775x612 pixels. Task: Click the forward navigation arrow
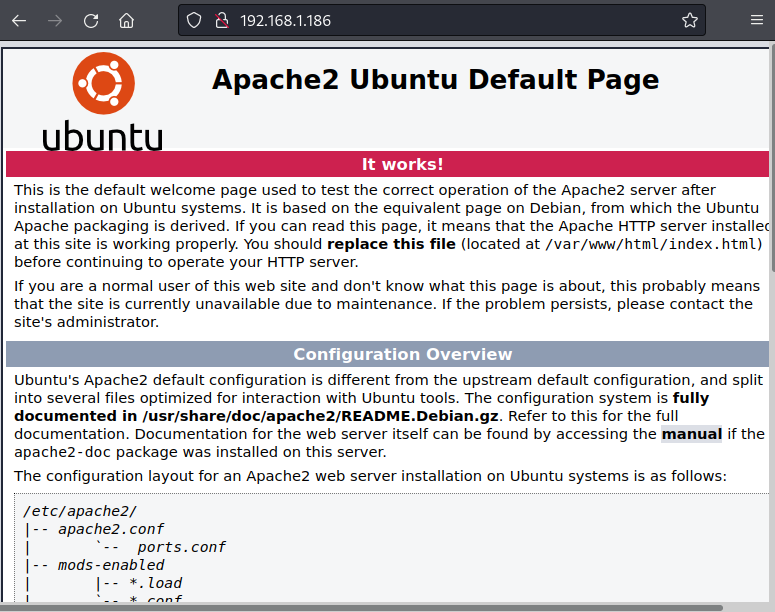(x=55, y=21)
